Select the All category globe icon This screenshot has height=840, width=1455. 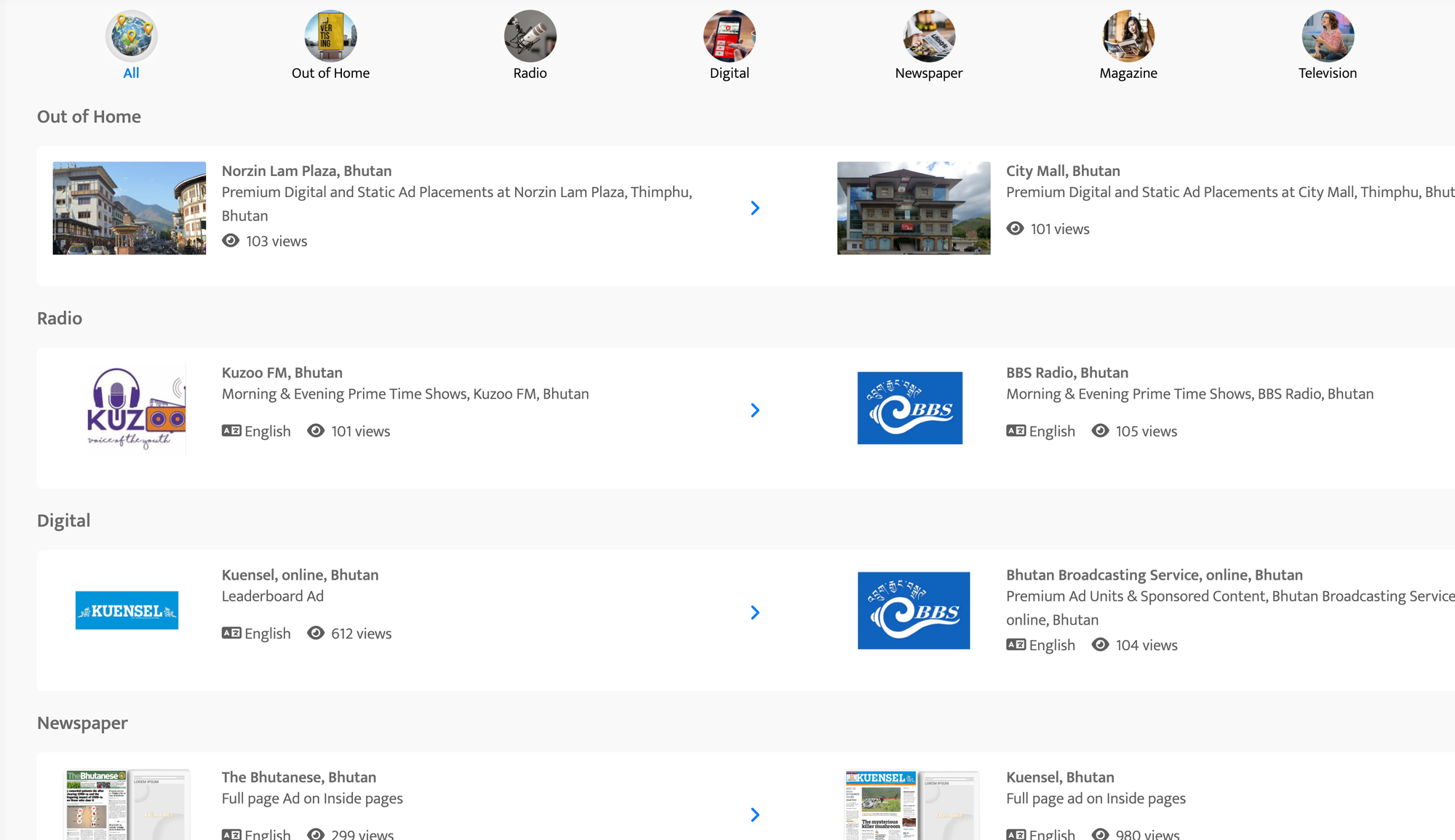click(x=131, y=36)
